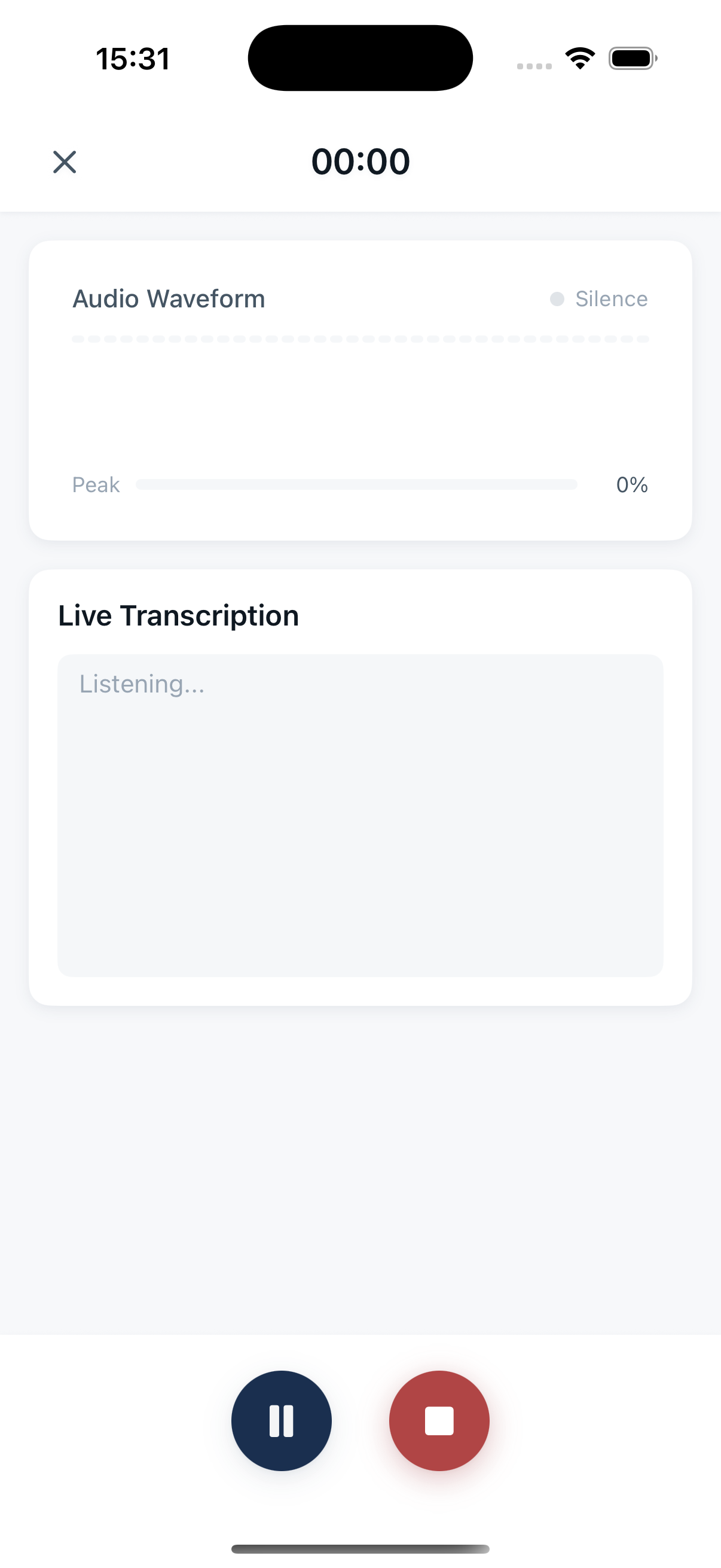Toggle the Silence detection indicator
Screen dimensions: 721x1568
point(556,299)
